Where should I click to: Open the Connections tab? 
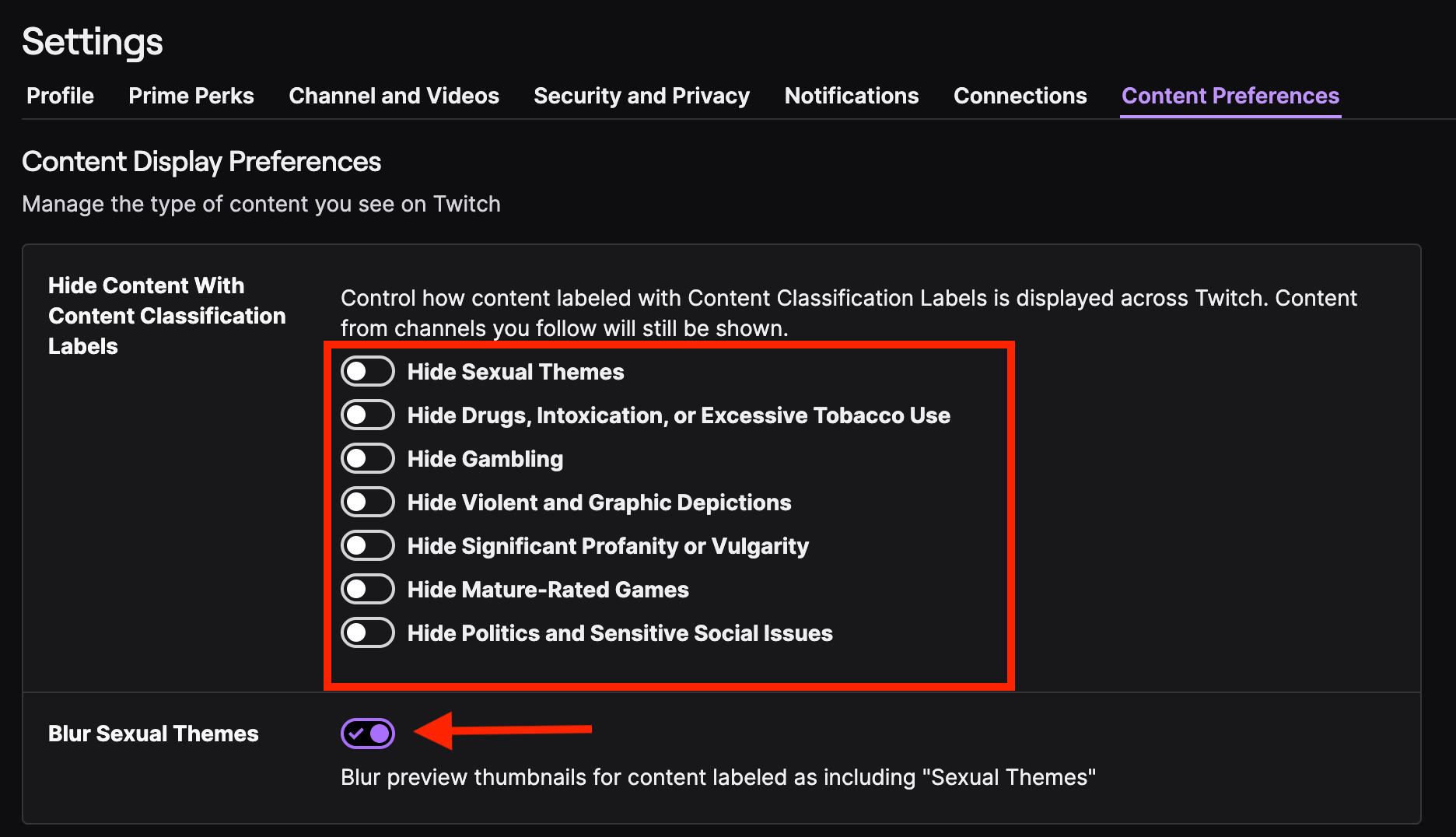tap(1020, 96)
